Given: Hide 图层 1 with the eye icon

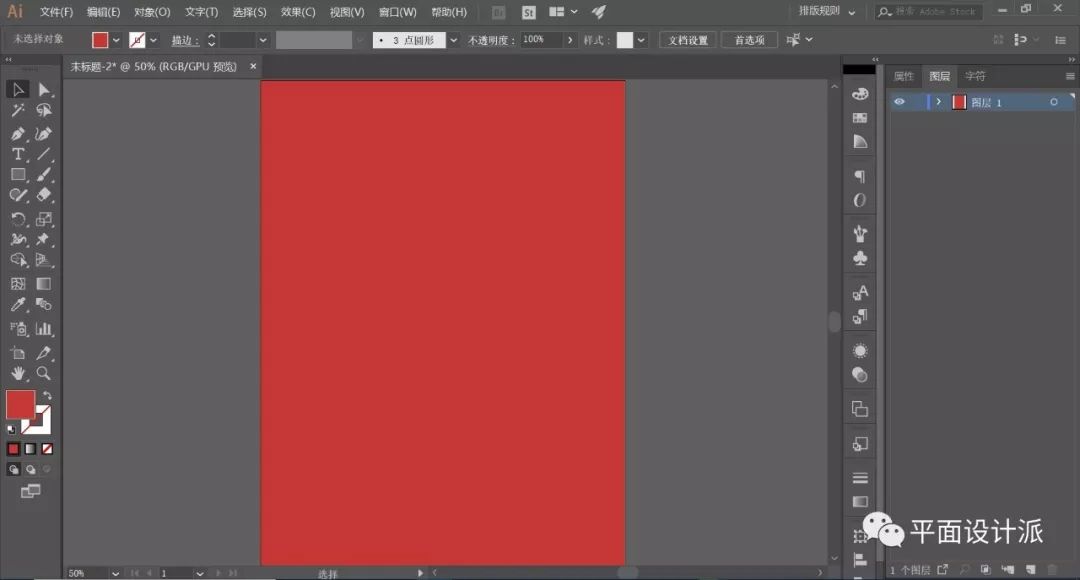Looking at the screenshot, I should [x=899, y=102].
